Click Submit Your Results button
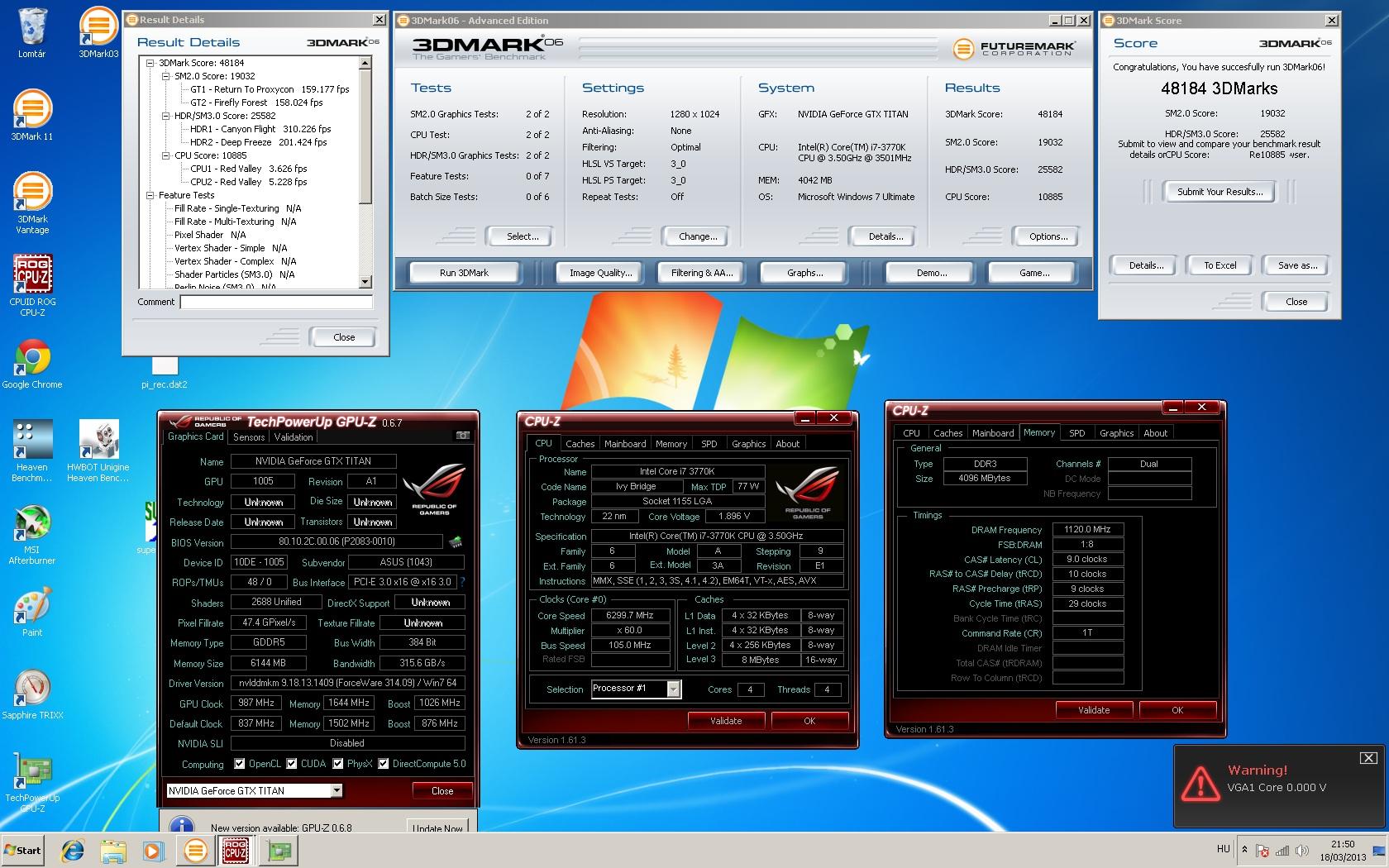1389x868 pixels. [x=1220, y=192]
